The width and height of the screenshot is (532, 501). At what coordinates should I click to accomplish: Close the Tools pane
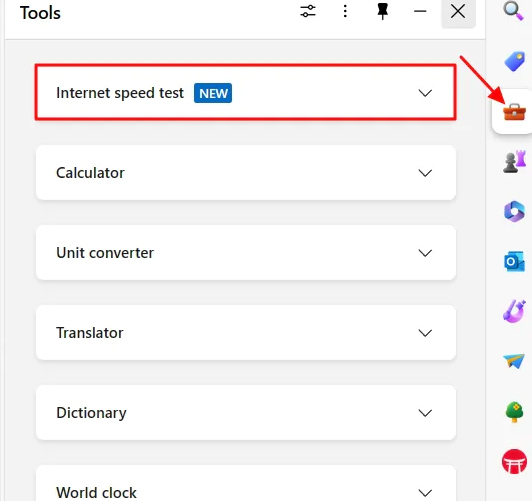(x=458, y=12)
